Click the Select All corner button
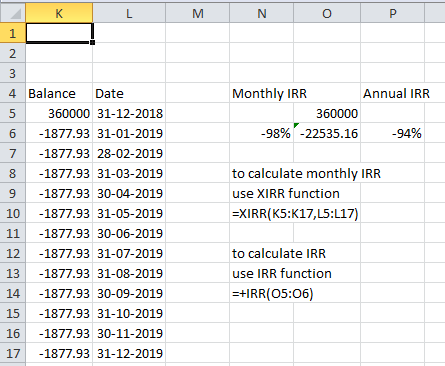The height and width of the screenshot is (366, 445). coord(13,13)
